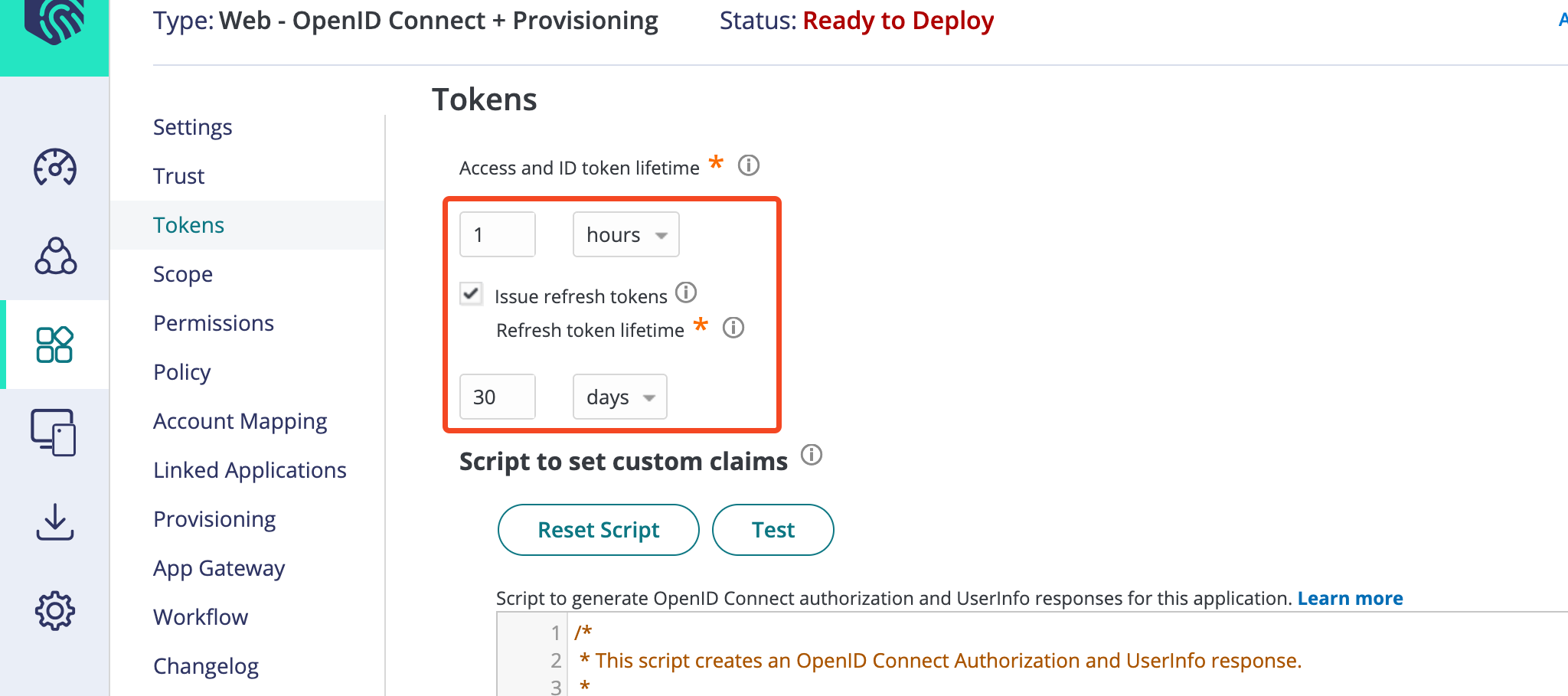Click the downloads arrow icon in sidebar
Viewport: 1568px width, 696px height.
pos(54,522)
